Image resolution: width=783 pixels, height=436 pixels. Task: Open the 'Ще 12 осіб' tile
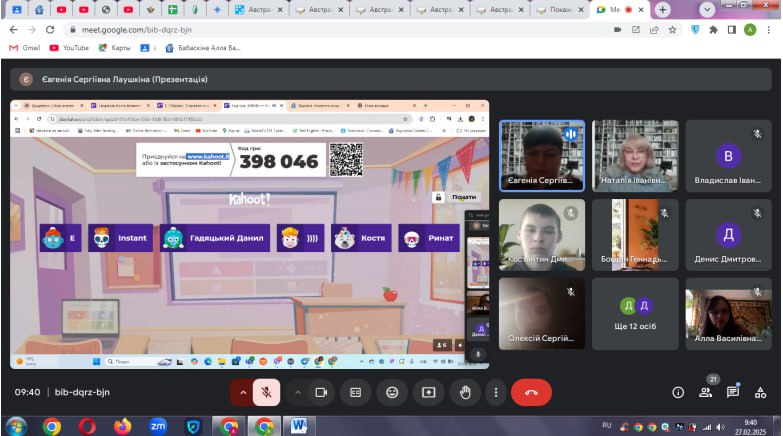pyautogui.click(x=635, y=314)
